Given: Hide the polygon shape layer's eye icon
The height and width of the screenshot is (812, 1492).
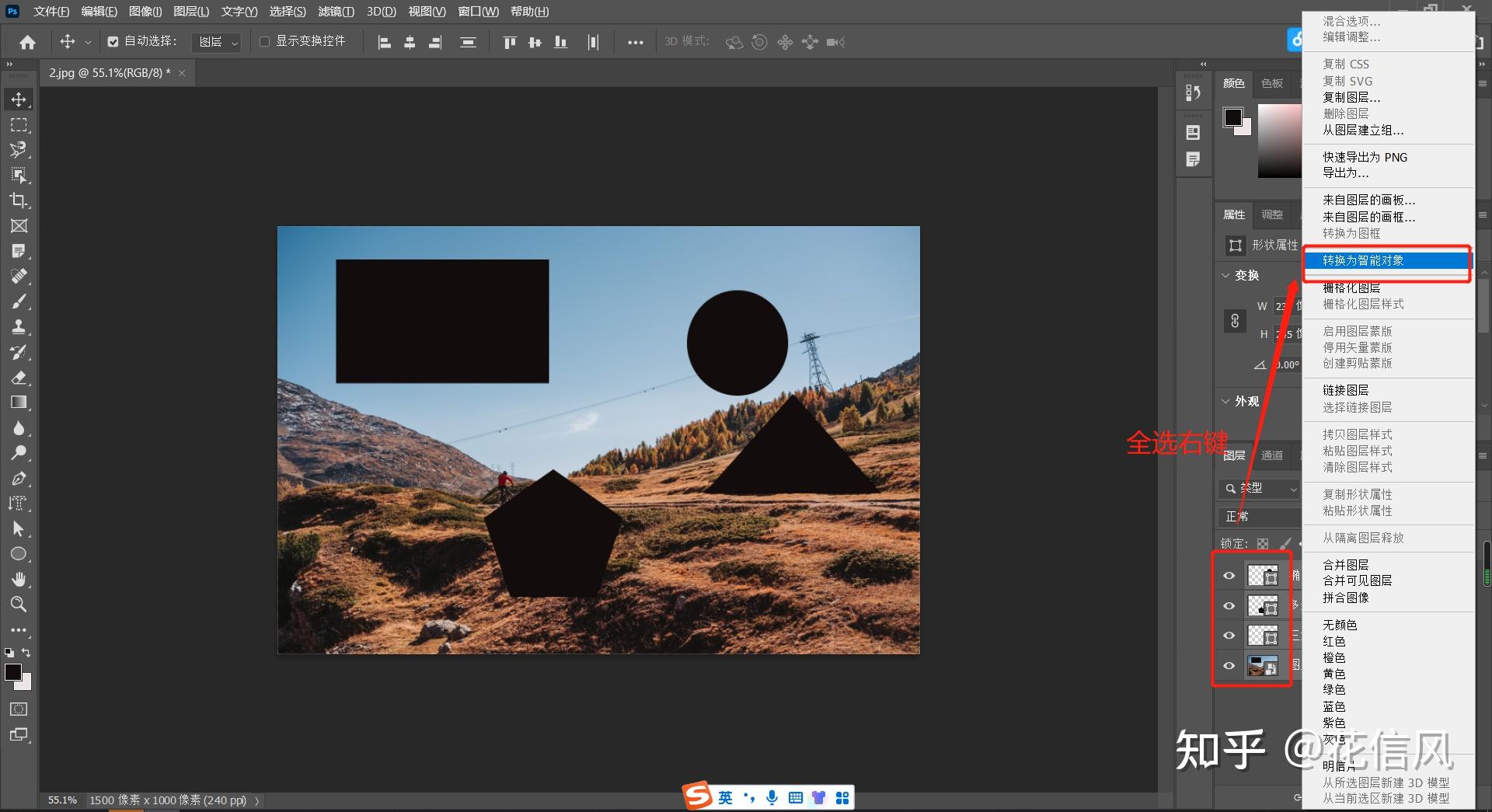Looking at the screenshot, I should coord(1229,606).
